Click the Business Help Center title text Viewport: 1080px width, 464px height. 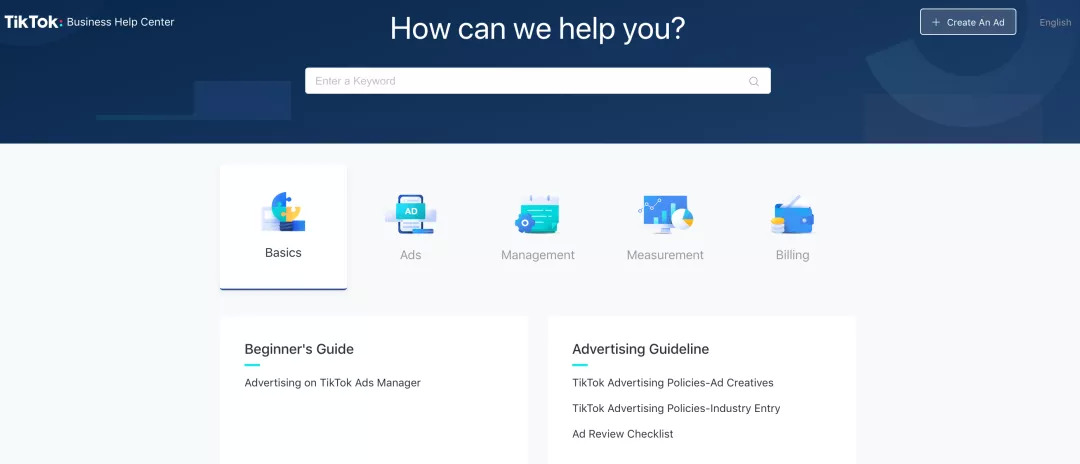click(x=120, y=22)
